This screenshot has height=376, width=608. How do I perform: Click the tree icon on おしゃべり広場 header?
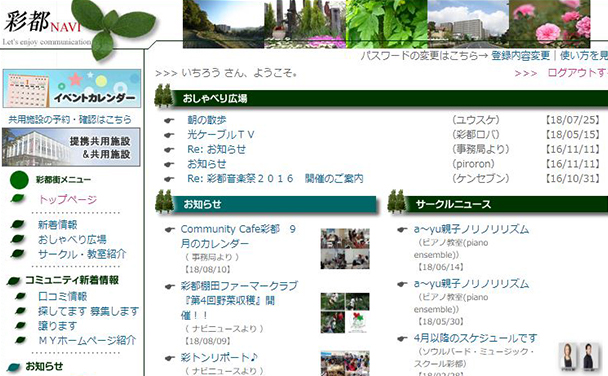[x=163, y=96]
